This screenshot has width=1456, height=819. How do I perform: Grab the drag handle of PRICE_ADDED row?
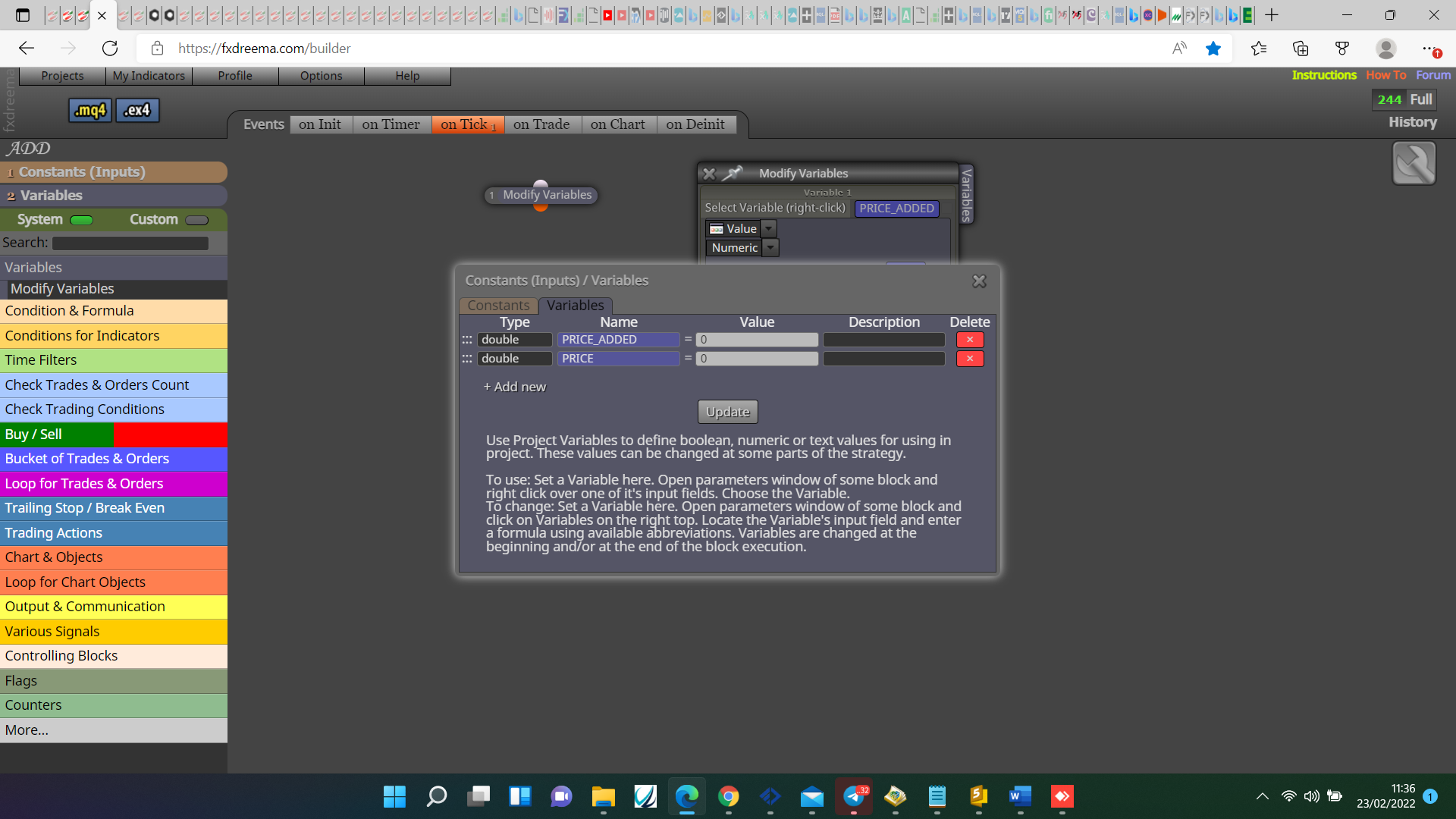pos(467,340)
